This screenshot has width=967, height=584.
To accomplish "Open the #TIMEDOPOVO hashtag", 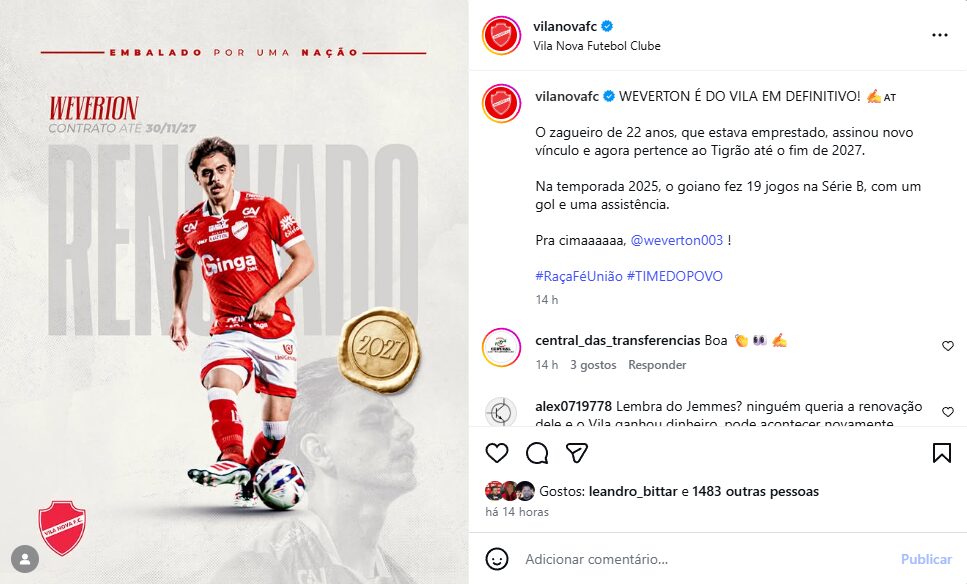I will pyautogui.click(x=675, y=276).
